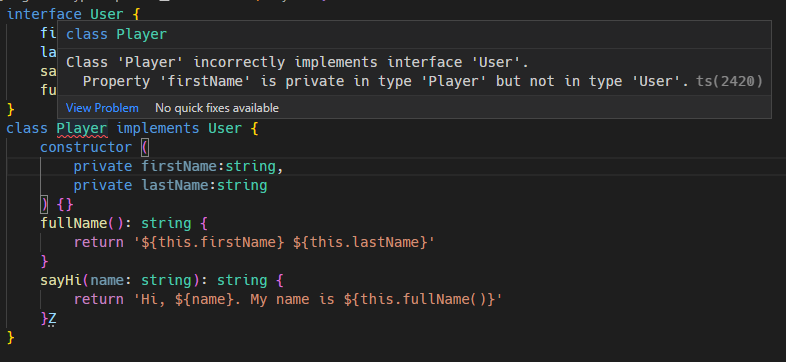Click the ts(2420) error code
The width and height of the screenshot is (786, 362).
(x=729, y=81)
